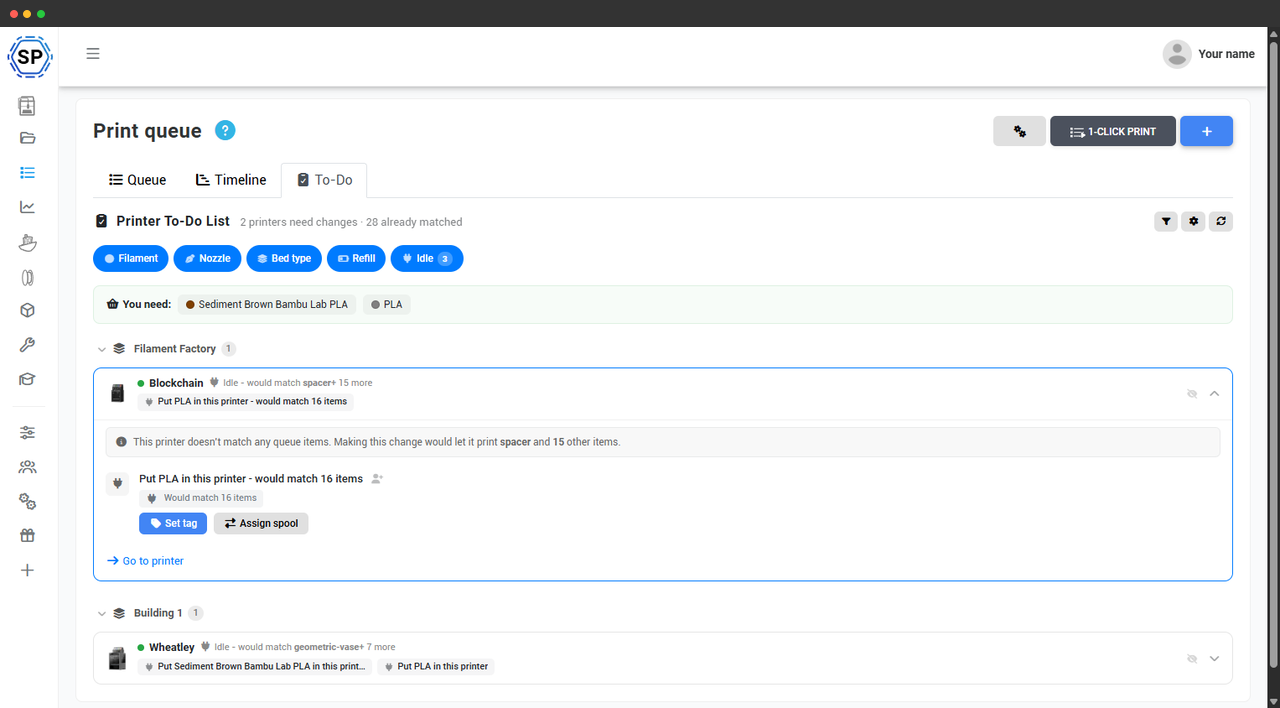
Task: Click the Filament Factory count badge
Action: [229, 349]
